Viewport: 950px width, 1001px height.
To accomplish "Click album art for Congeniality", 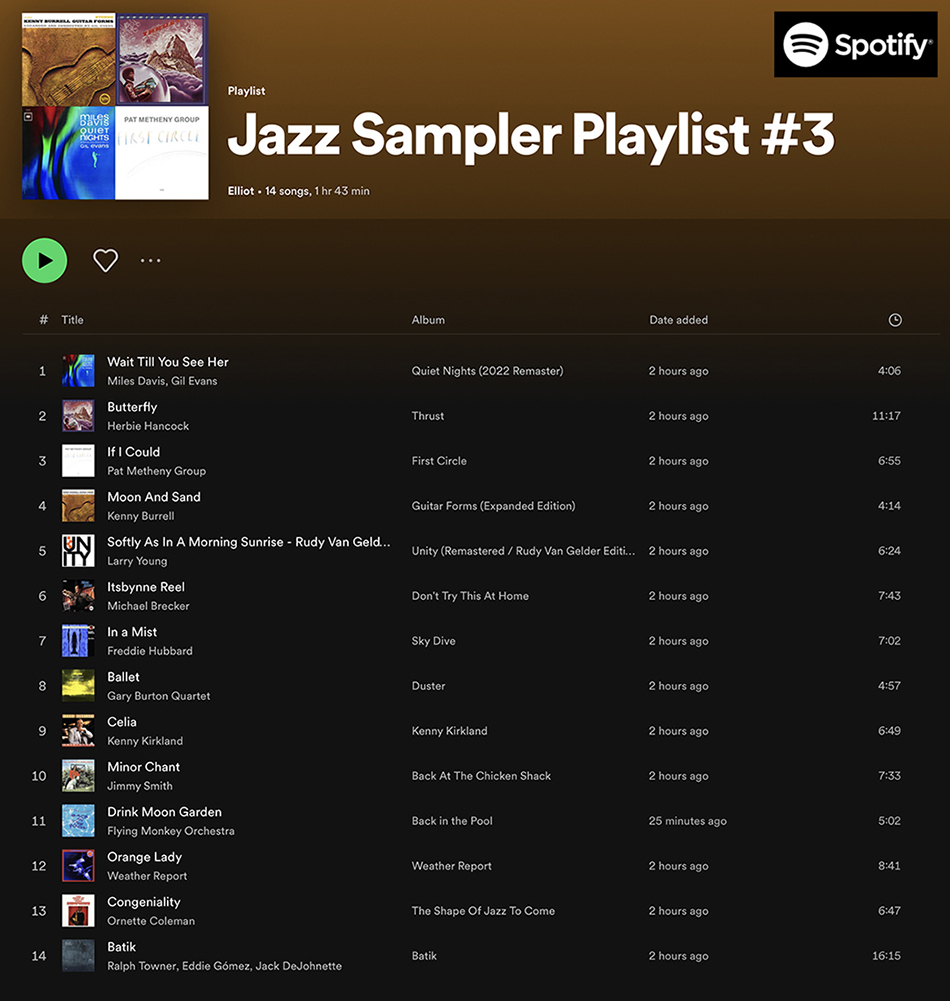I will click(78, 911).
